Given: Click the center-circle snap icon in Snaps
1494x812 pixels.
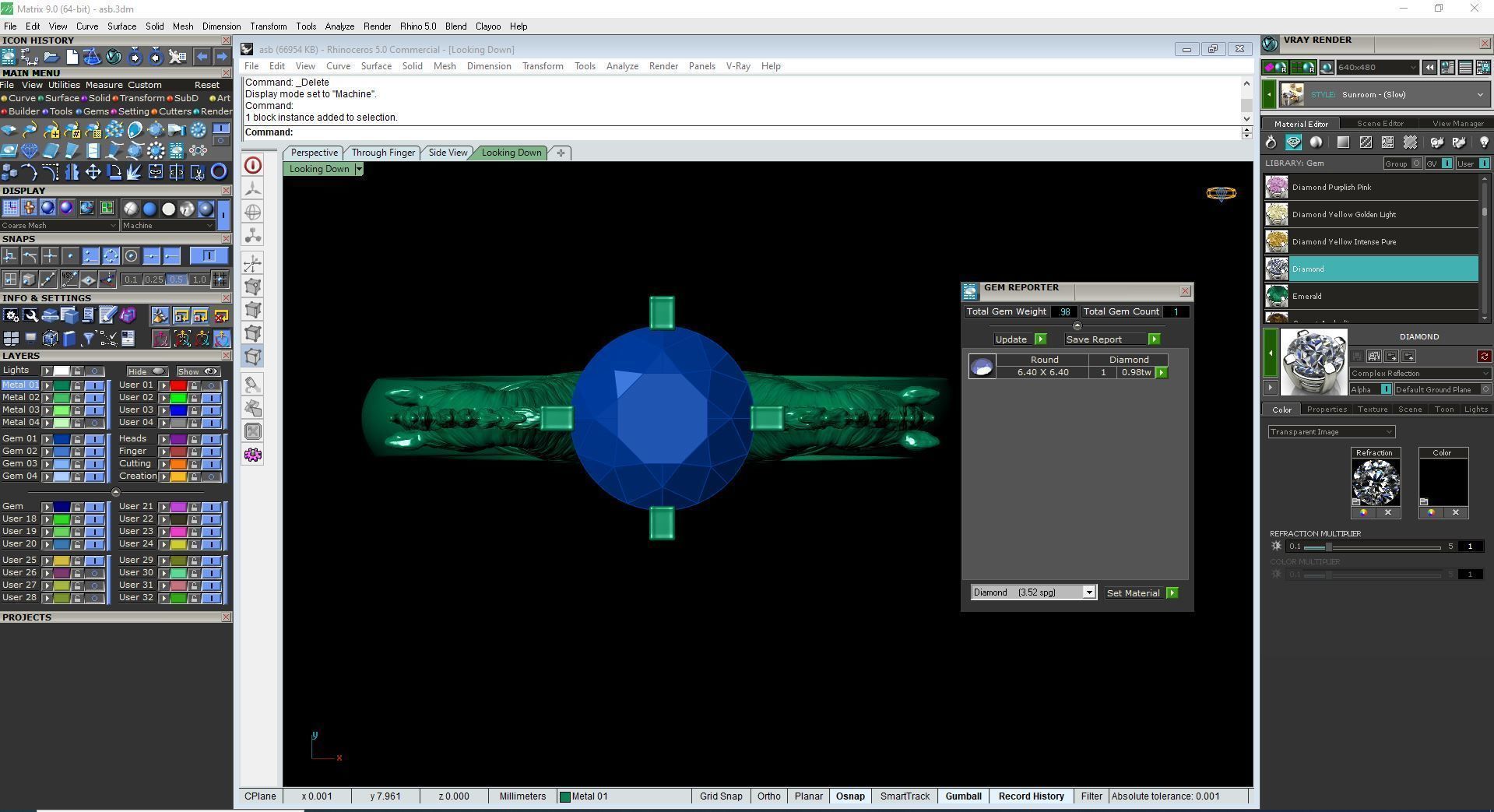Looking at the screenshot, I should coord(131,255).
